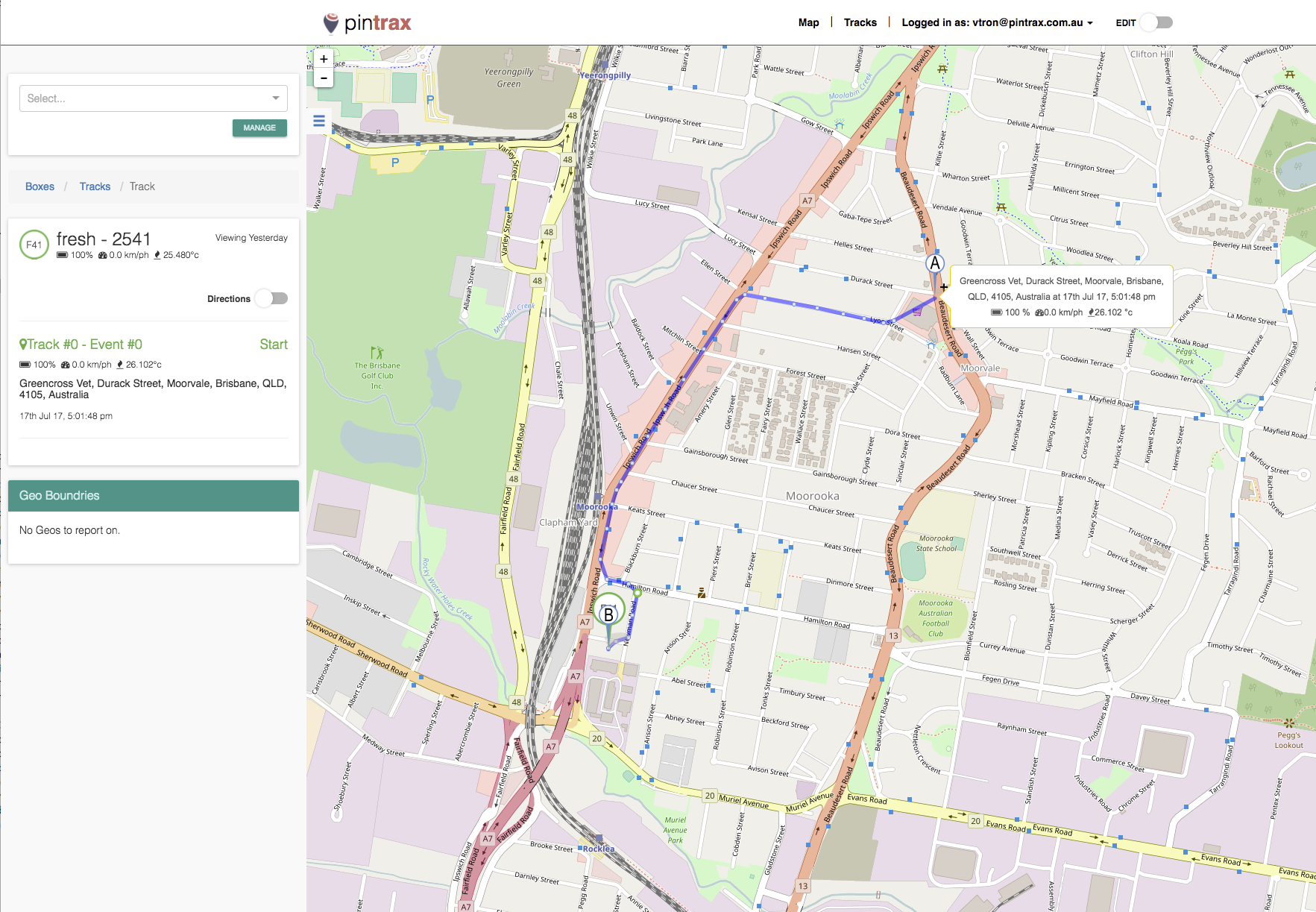The image size is (1316, 912).
Task: Go to Boxes breadcrumb
Action: pos(40,186)
